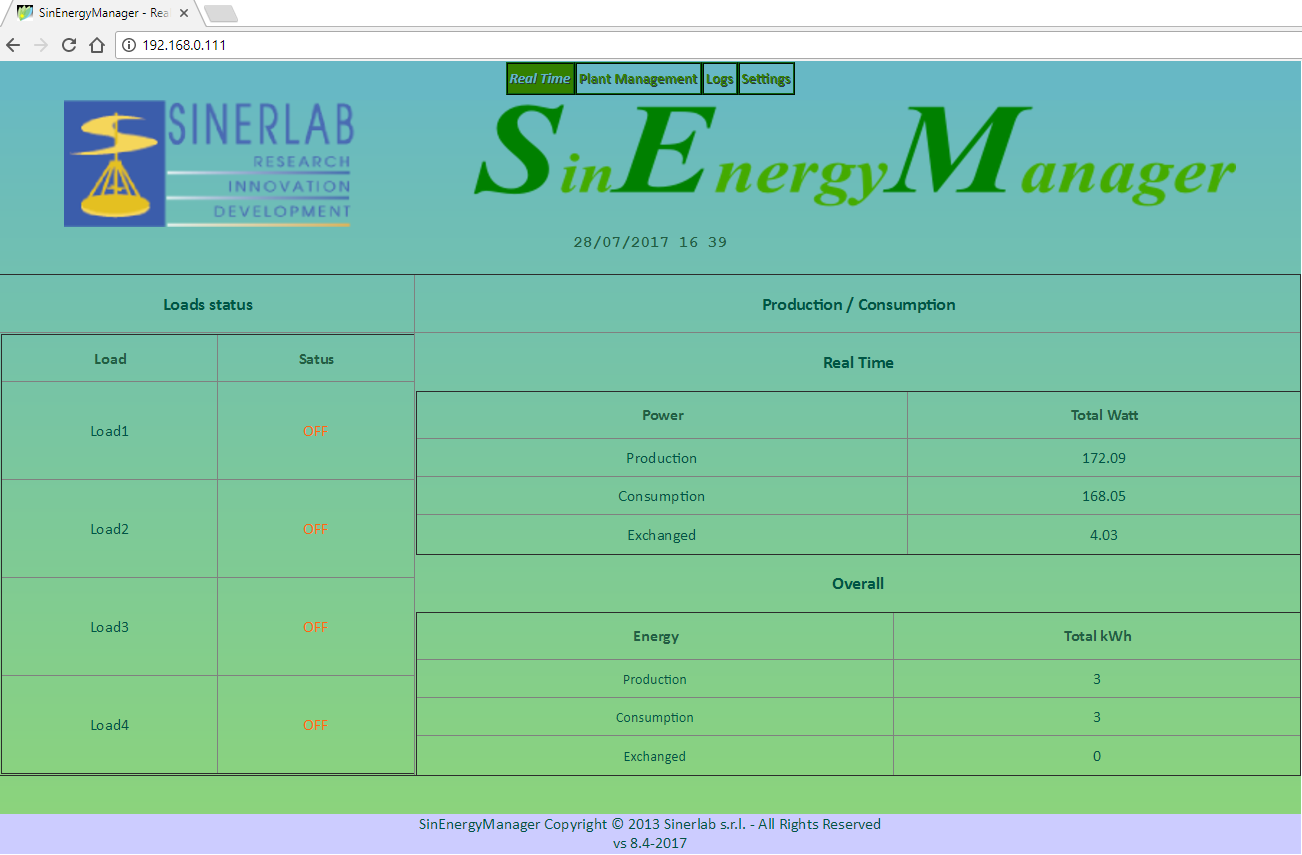The width and height of the screenshot is (1302, 855).
Task: Select the Load4 row label
Action: 110,725
